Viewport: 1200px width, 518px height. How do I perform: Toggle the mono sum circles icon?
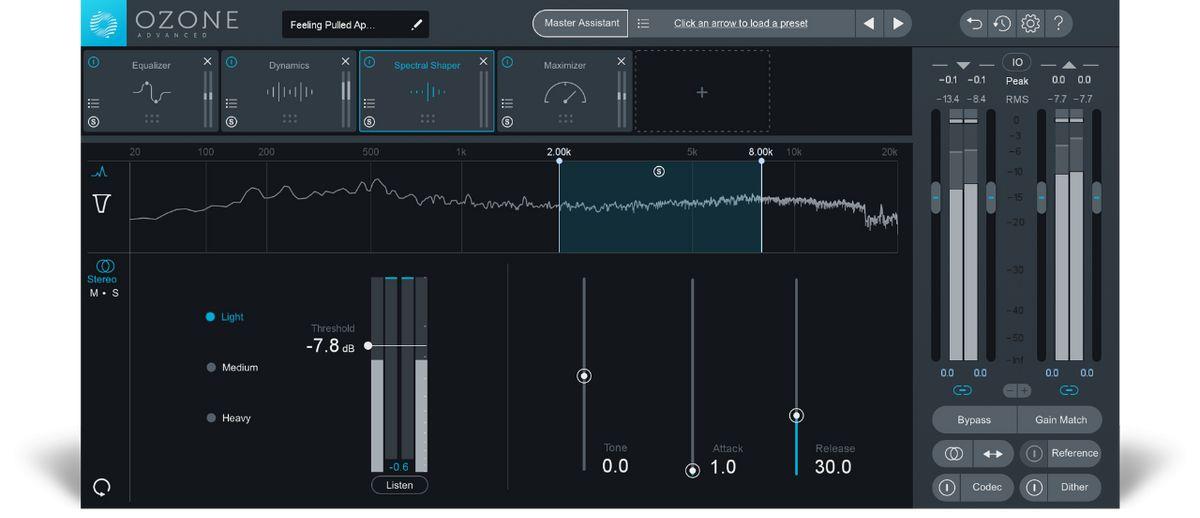[x=953, y=453]
